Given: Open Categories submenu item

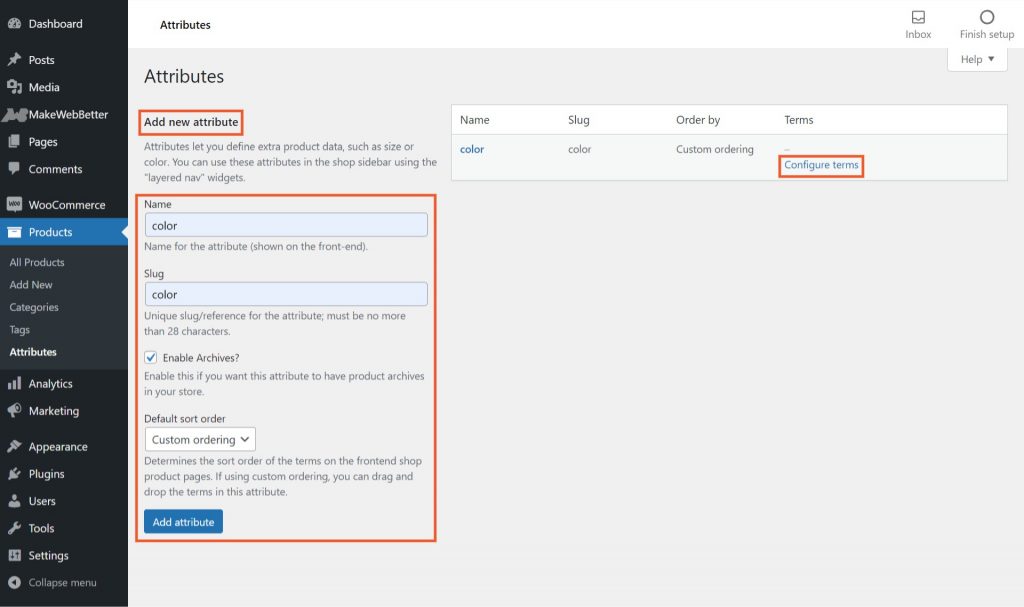Looking at the screenshot, I should pyautogui.click(x=34, y=307).
